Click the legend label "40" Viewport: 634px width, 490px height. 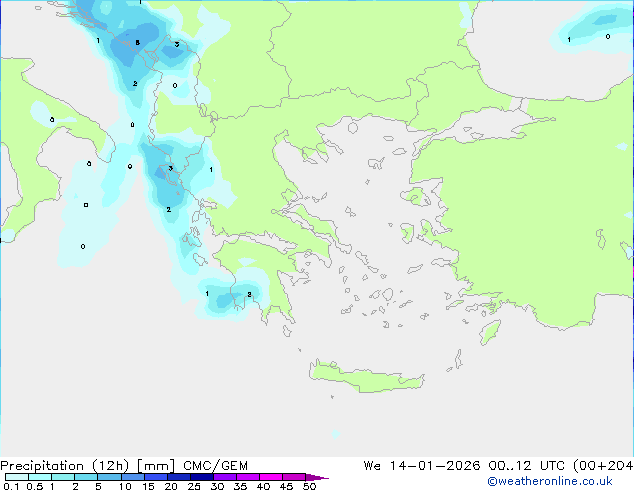[263, 486]
